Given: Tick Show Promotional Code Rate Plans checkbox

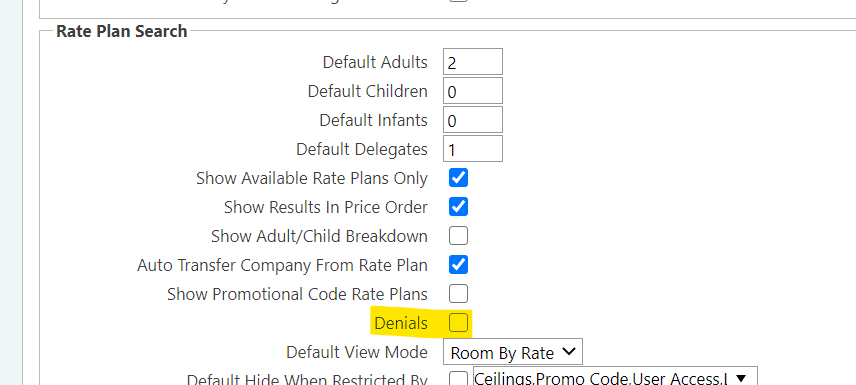Looking at the screenshot, I should click(x=459, y=294).
